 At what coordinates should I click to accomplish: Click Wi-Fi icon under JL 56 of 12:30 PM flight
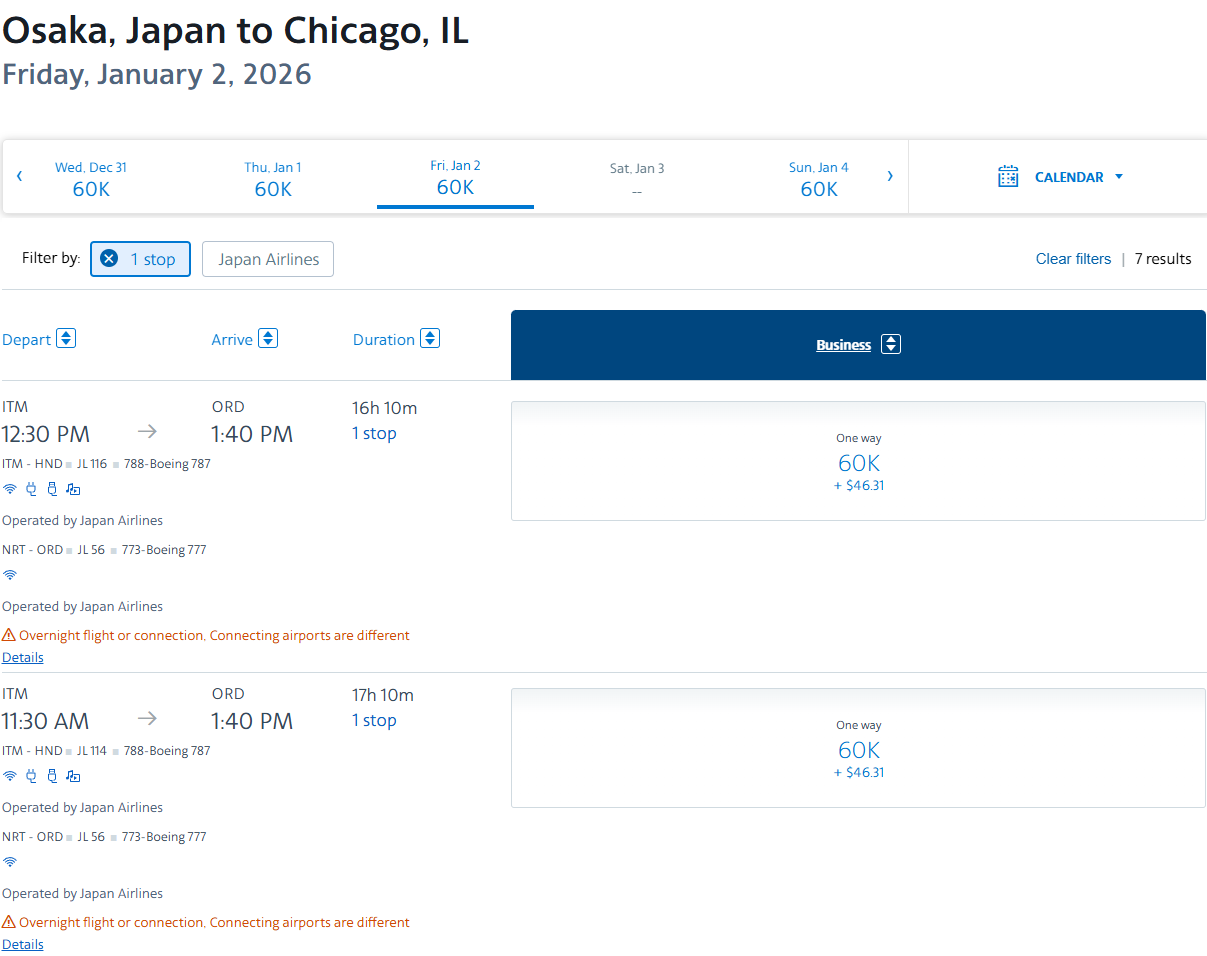pyautogui.click(x=10, y=575)
